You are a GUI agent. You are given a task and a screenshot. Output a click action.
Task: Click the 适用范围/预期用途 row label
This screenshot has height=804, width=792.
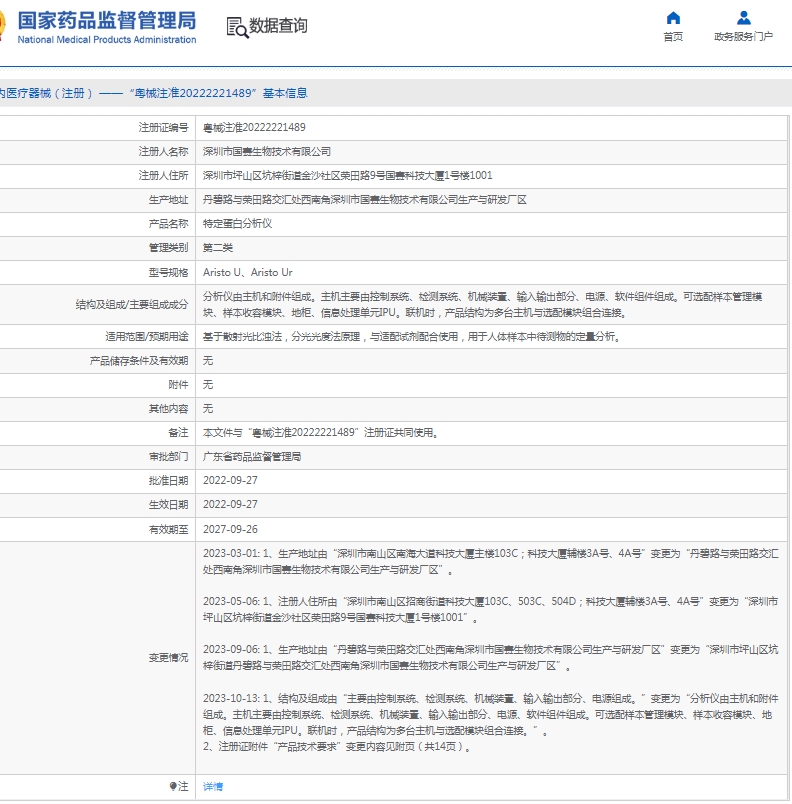point(147,336)
